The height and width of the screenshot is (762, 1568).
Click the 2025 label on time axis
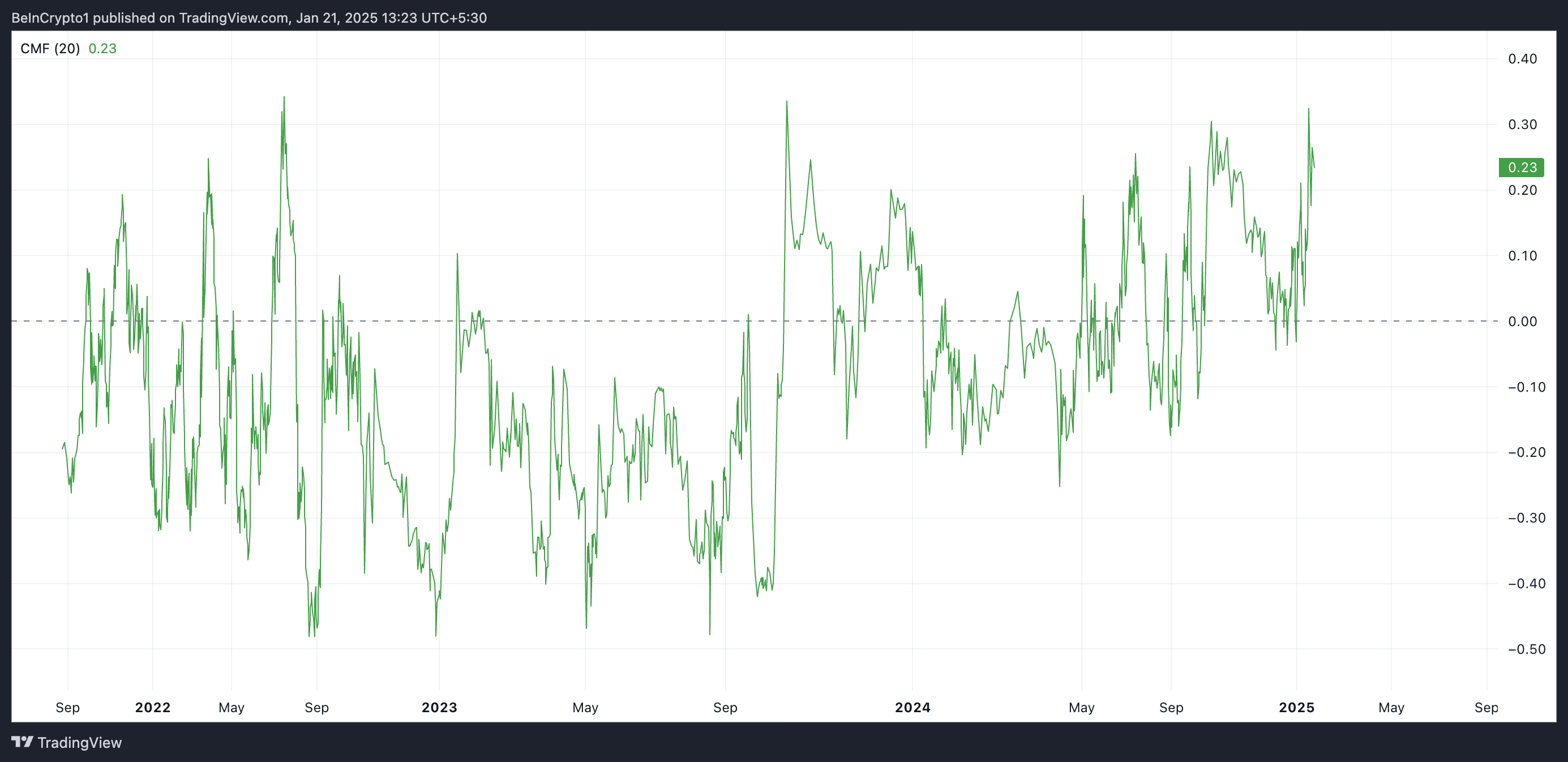(x=1296, y=707)
